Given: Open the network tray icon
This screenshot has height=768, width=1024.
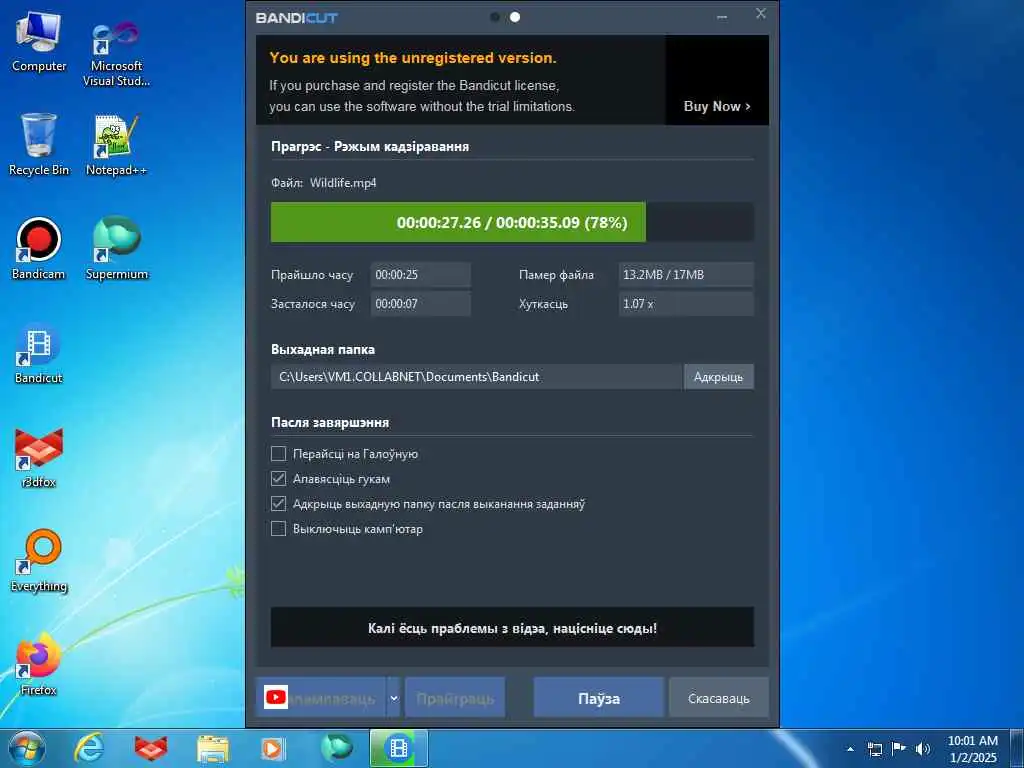Looking at the screenshot, I should click(874, 749).
